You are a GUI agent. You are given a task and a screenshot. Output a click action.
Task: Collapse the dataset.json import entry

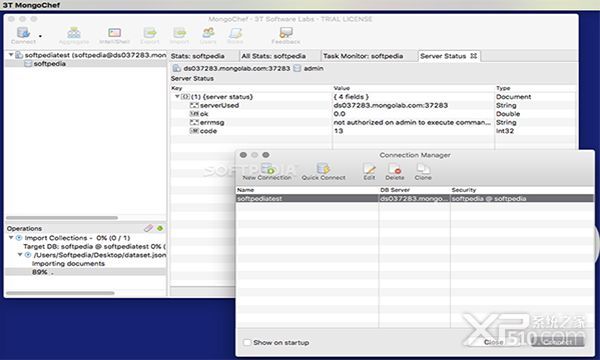(20, 254)
